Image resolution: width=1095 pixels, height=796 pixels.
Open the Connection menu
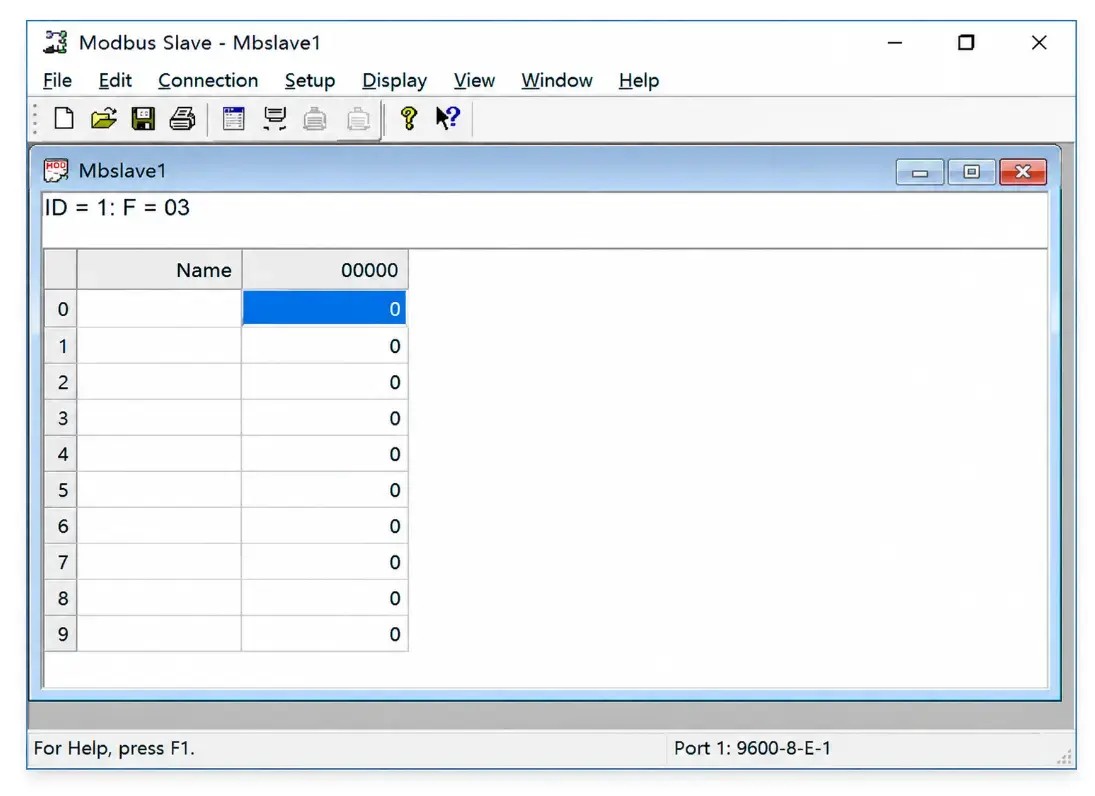pyautogui.click(x=208, y=81)
